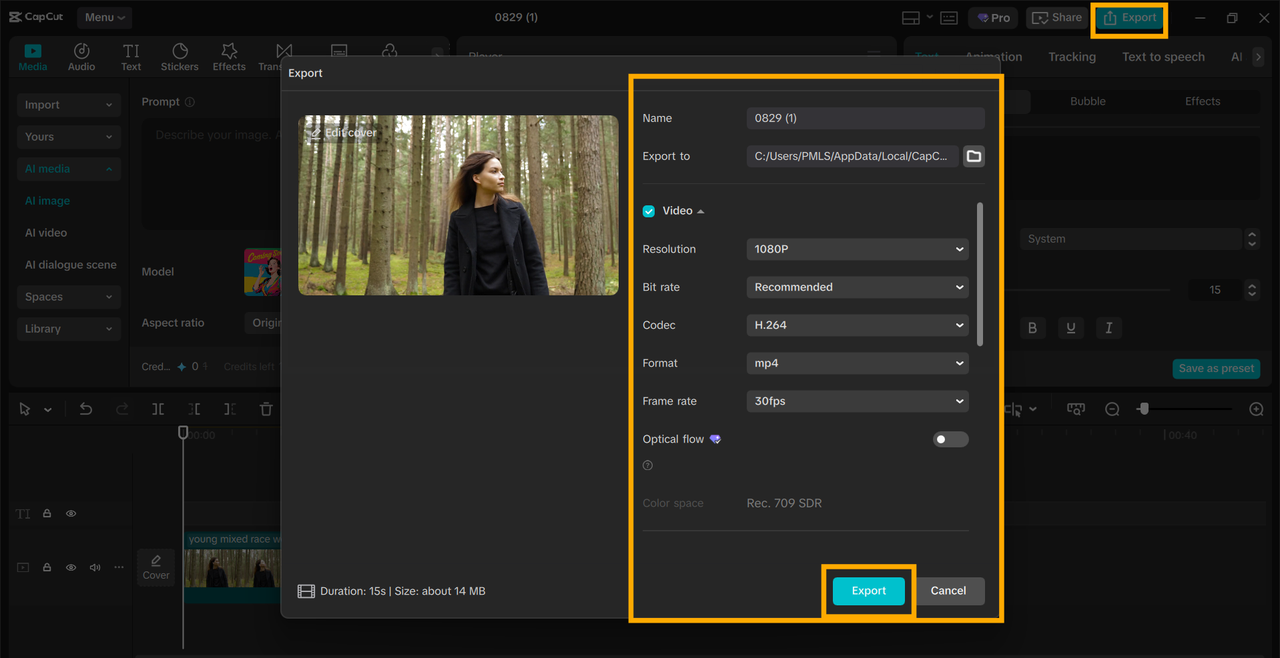Click the timeline zoom slider handle

click(x=1143, y=409)
